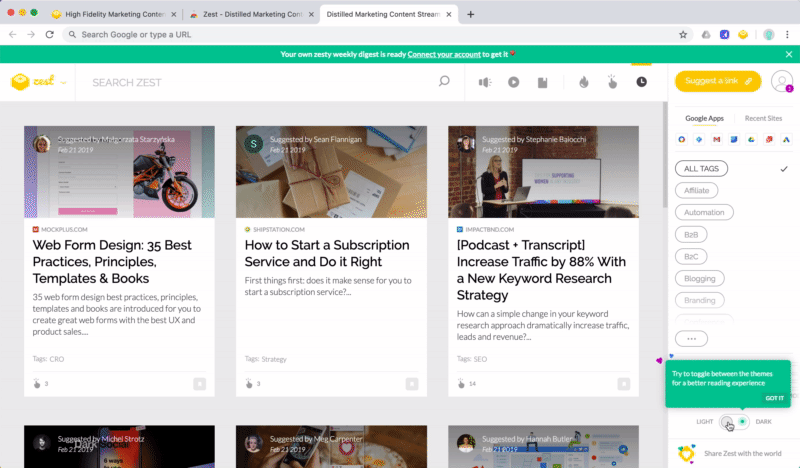Bookmark the Subscription Service article
The width and height of the screenshot is (800, 468).
coord(412,384)
